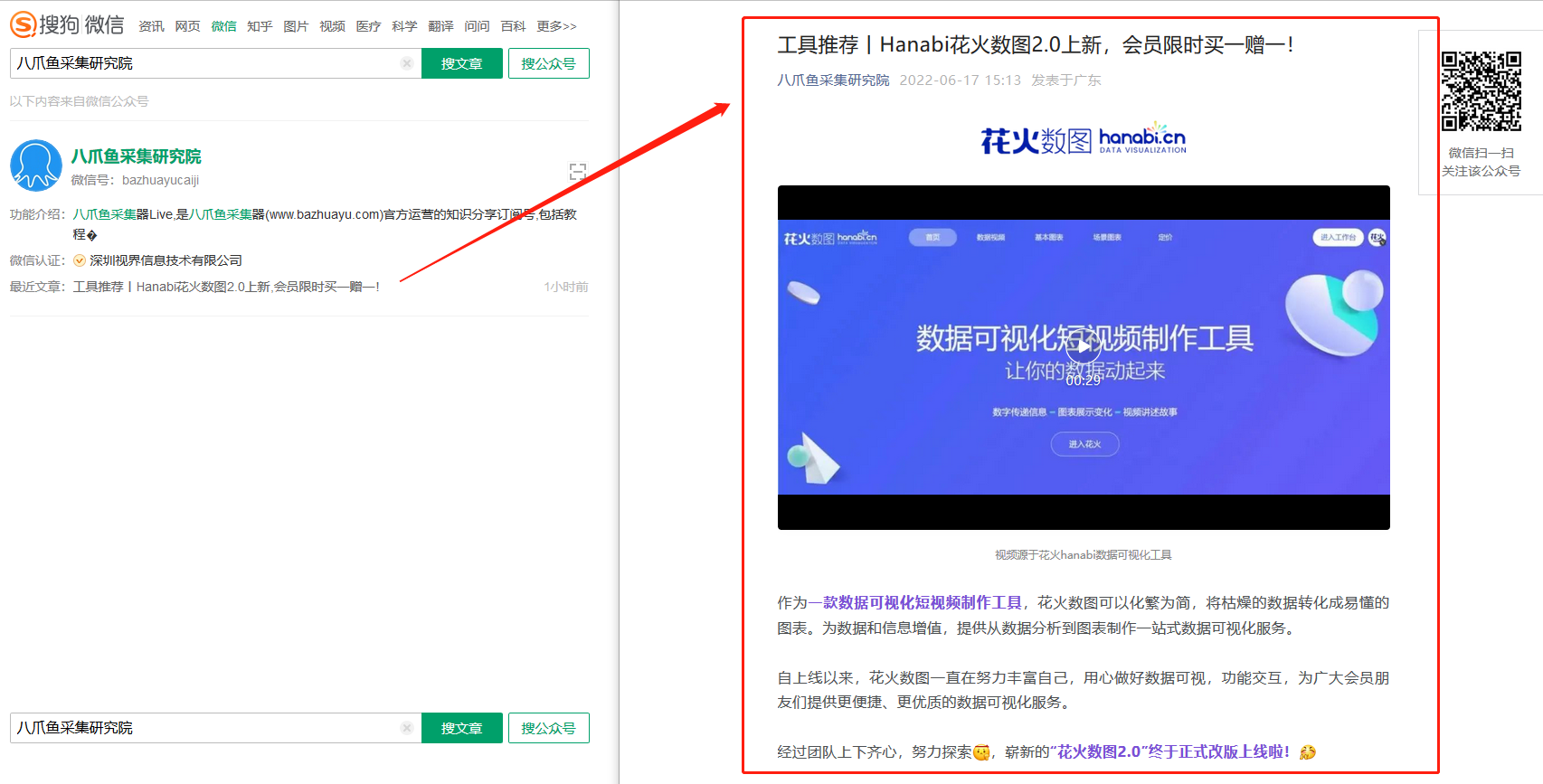Click the top 搜文章 button

tap(462, 63)
